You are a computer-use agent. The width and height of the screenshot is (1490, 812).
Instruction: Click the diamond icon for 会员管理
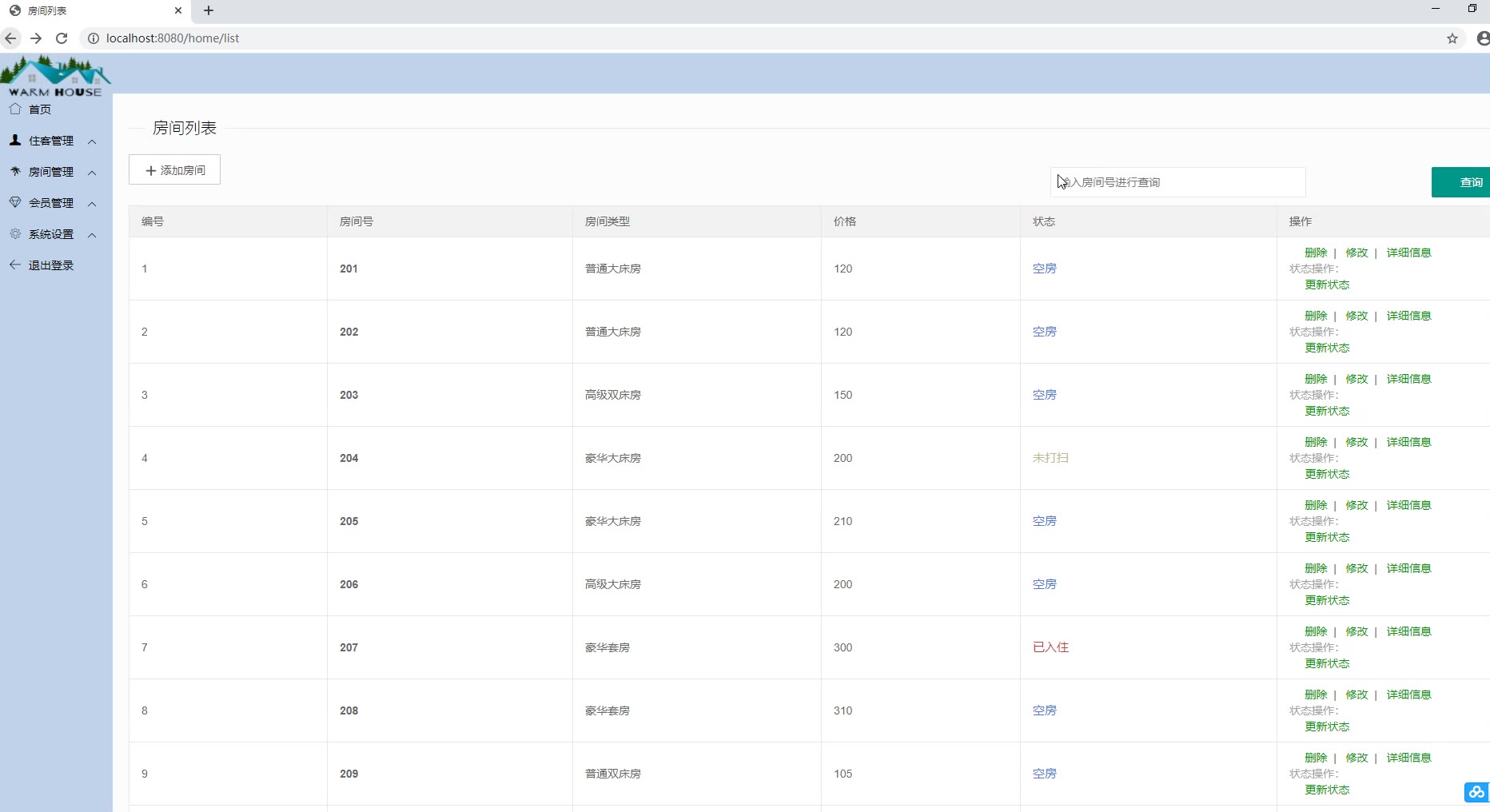coord(15,203)
